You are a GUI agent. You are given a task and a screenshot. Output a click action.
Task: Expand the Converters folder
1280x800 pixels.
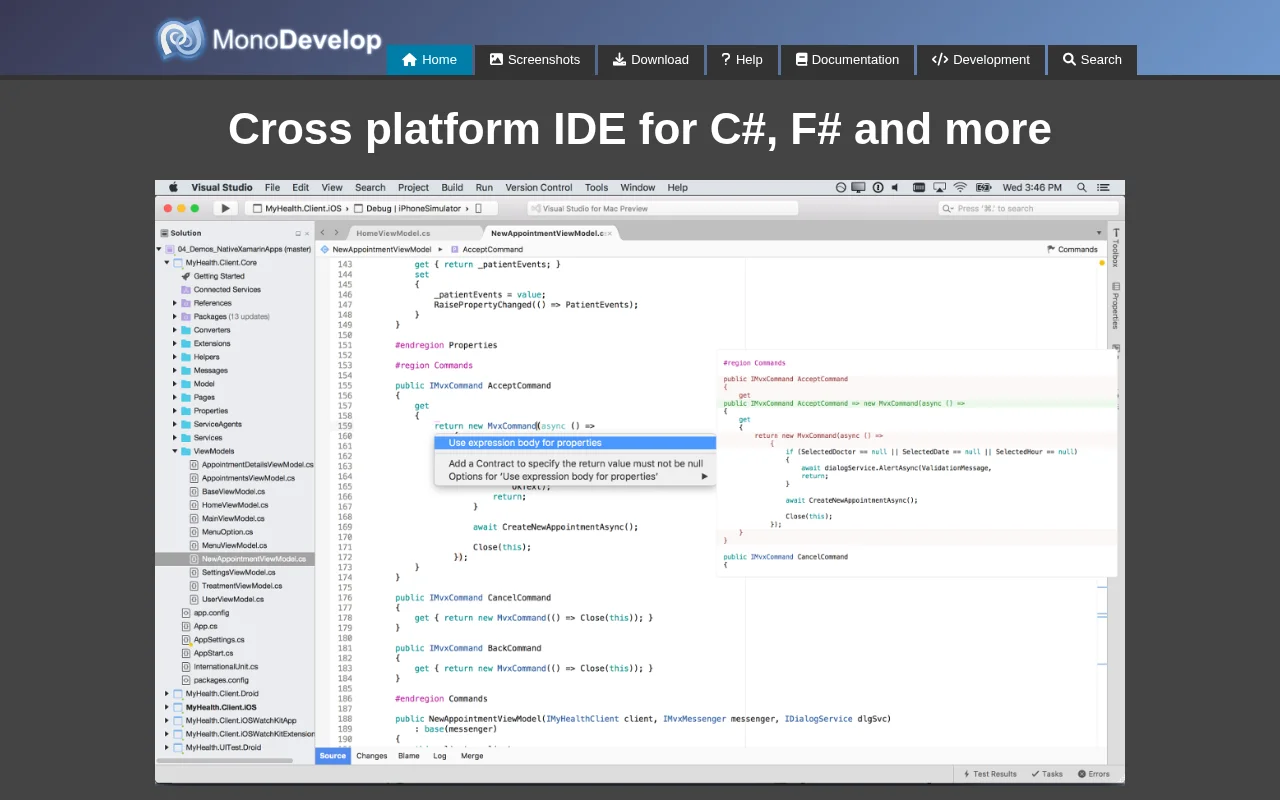(x=175, y=330)
